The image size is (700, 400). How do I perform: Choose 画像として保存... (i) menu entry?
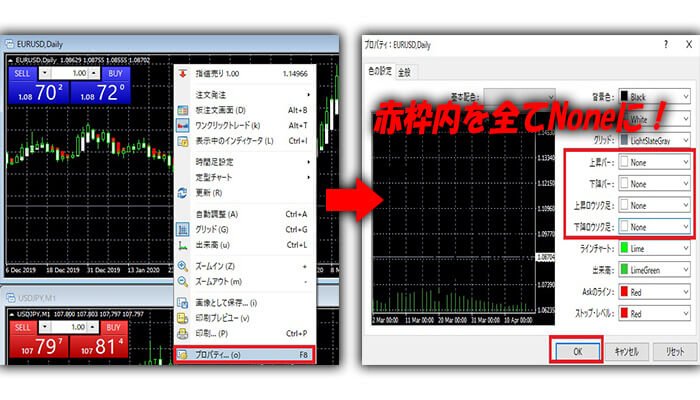pos(245,303)
